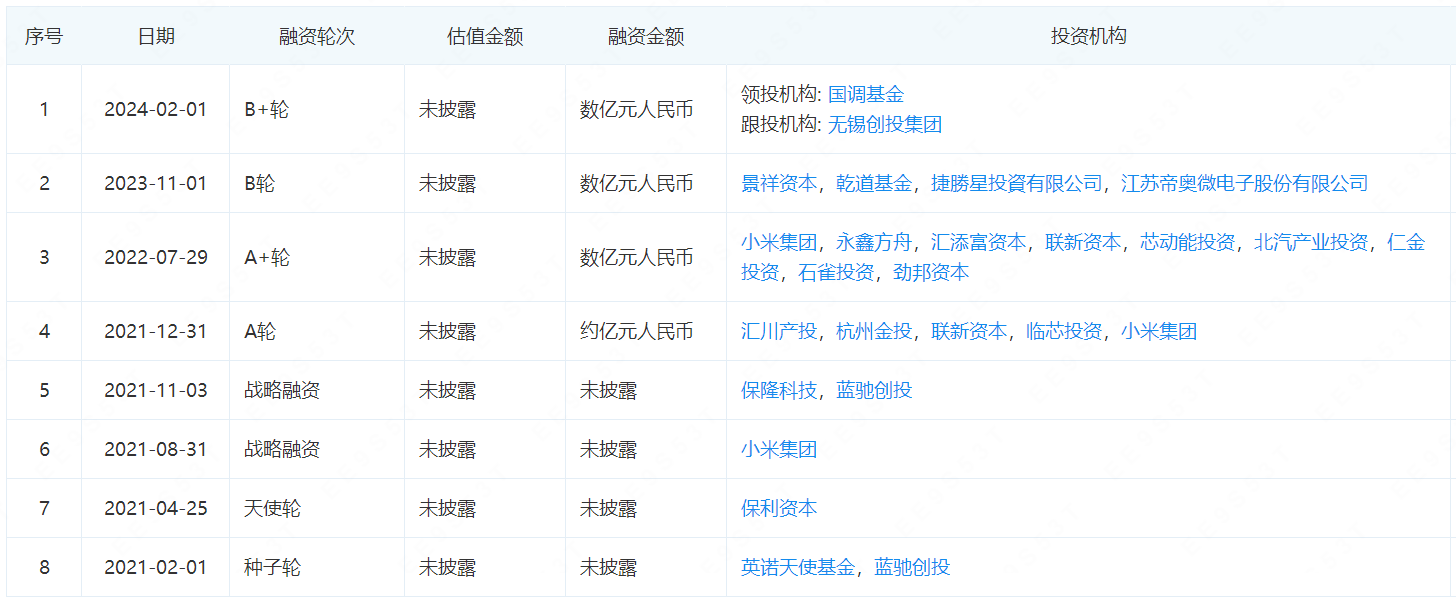
Task: Open 捷勝星投資有限公司 link
Action: coord(1016,183)
